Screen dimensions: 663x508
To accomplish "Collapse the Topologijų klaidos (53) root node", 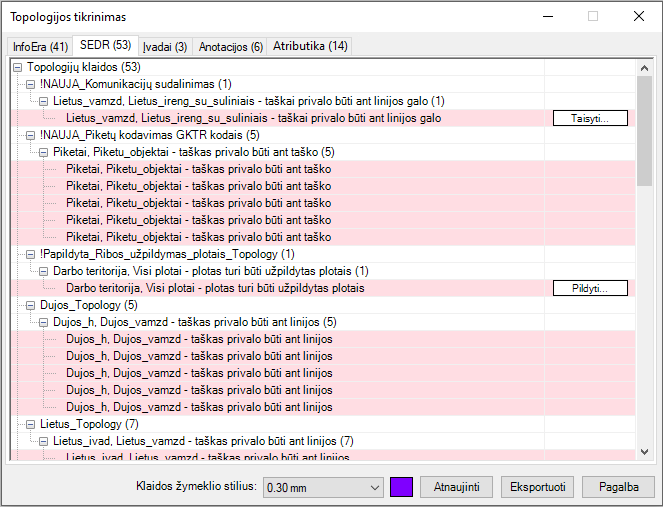I will pyautogui.click(x=17, y=67).
